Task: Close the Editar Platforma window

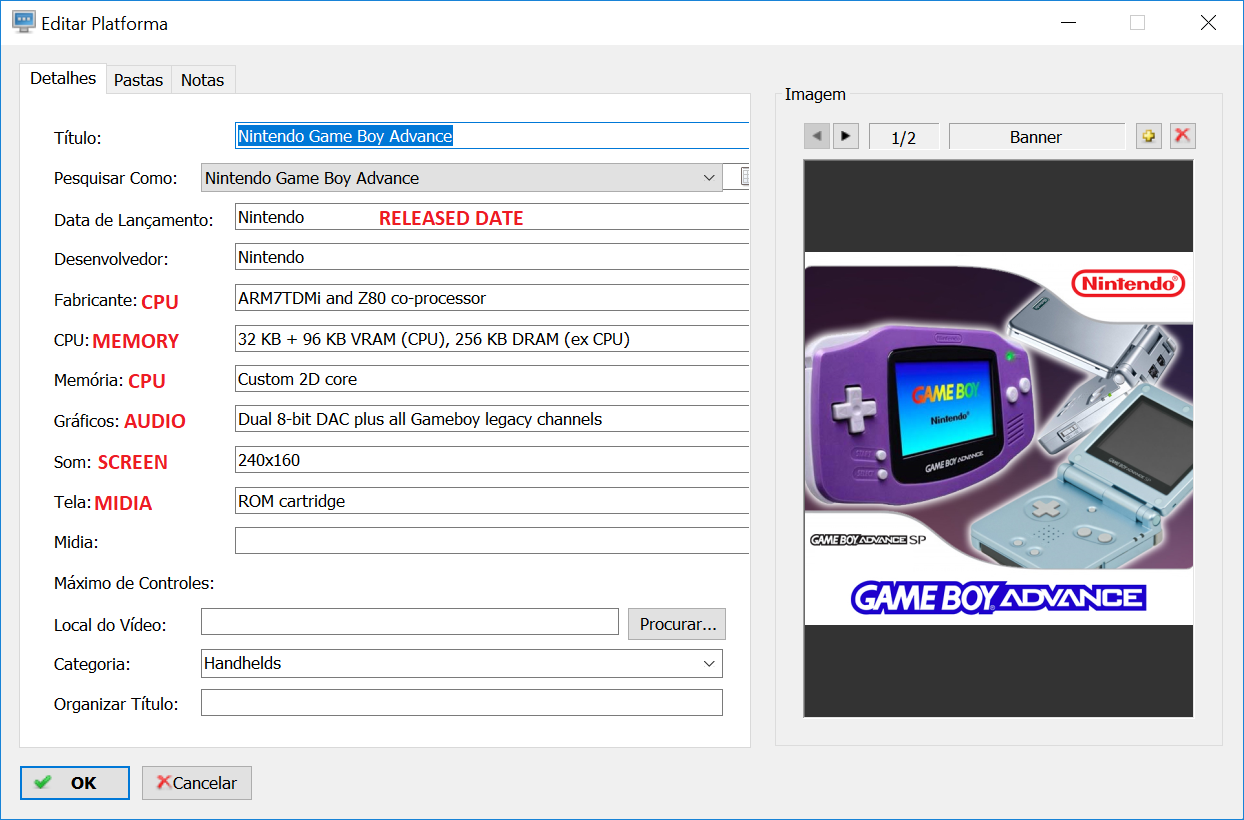Action: pyautogui.click(x=1208, y=23)
